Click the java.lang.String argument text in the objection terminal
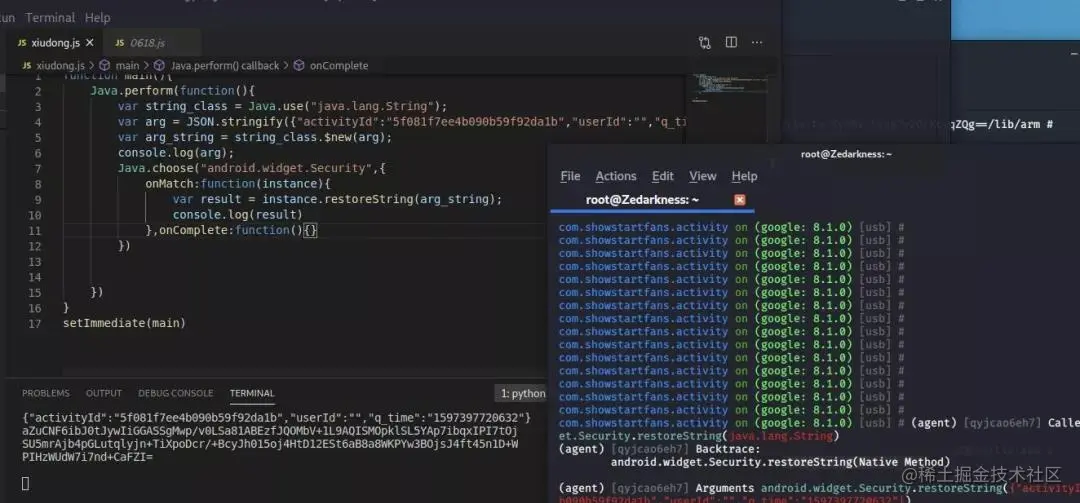 [x=780, y=436]
